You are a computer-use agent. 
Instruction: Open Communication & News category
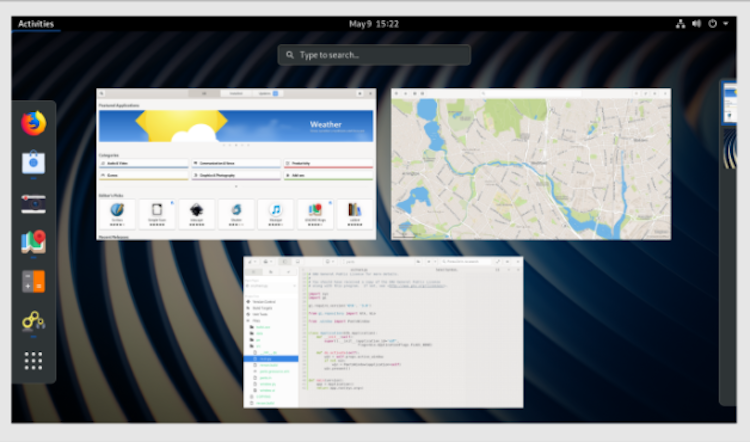coord(236,164)
